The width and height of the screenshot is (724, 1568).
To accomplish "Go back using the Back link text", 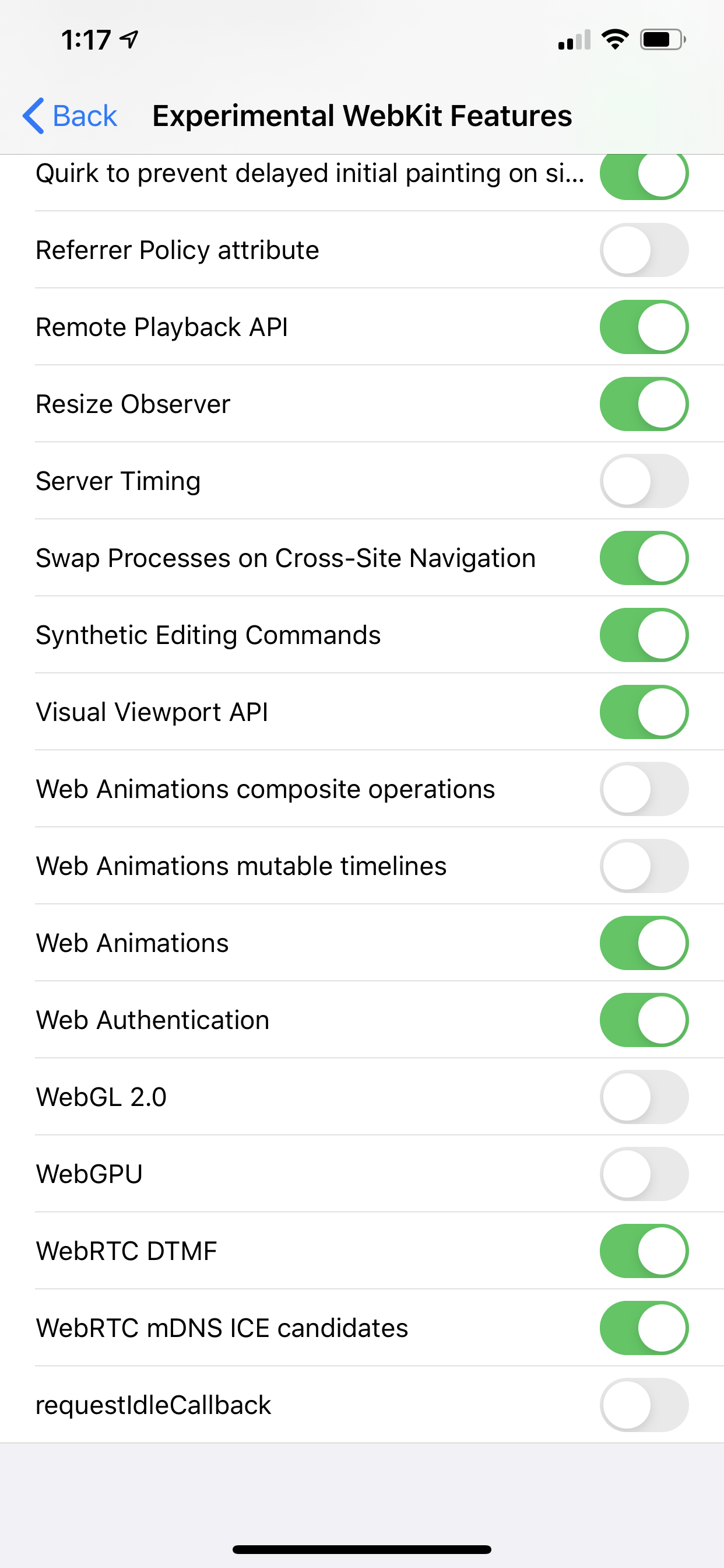I will [x=85, y=116].
